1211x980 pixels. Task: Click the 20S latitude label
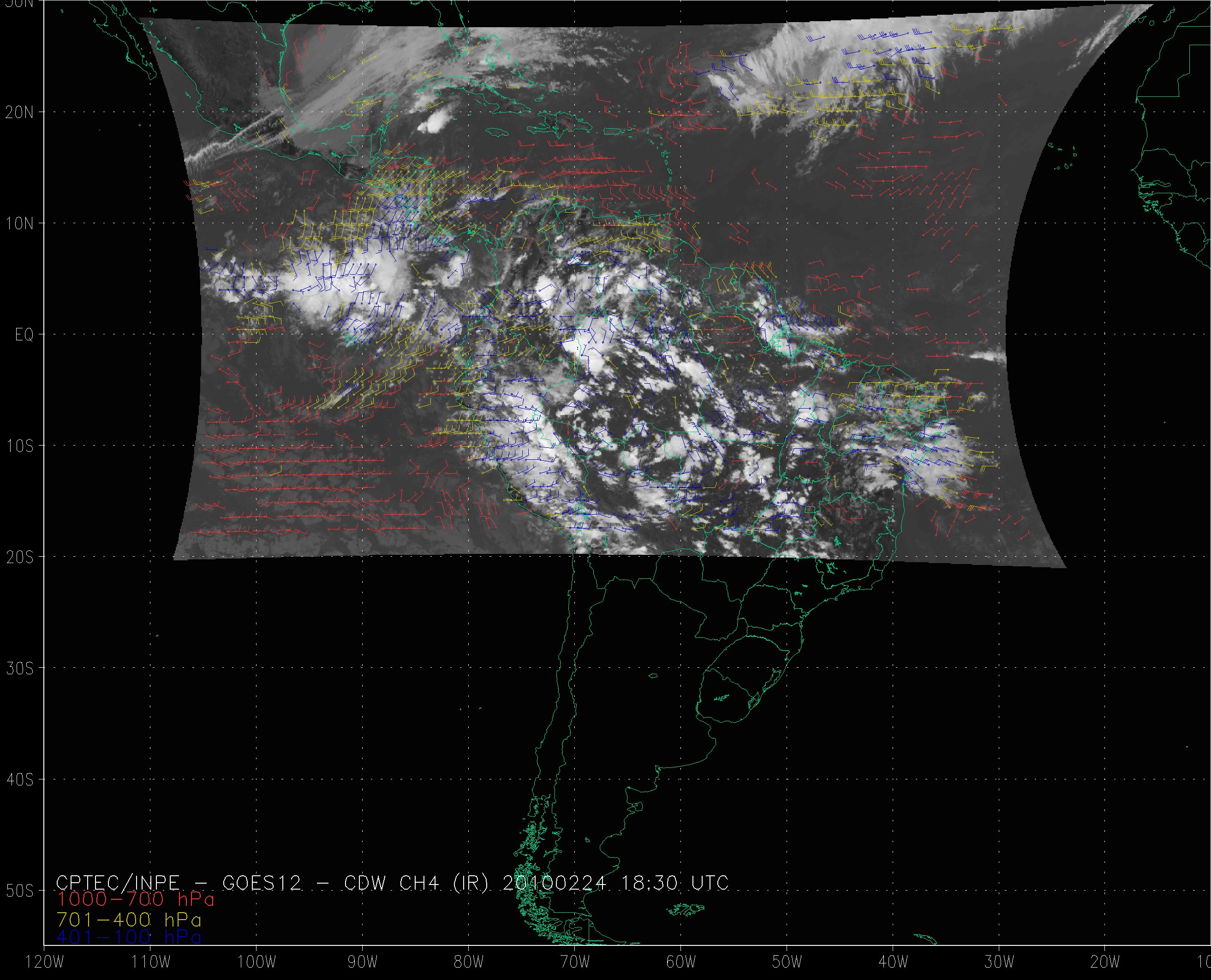[19, 557]
